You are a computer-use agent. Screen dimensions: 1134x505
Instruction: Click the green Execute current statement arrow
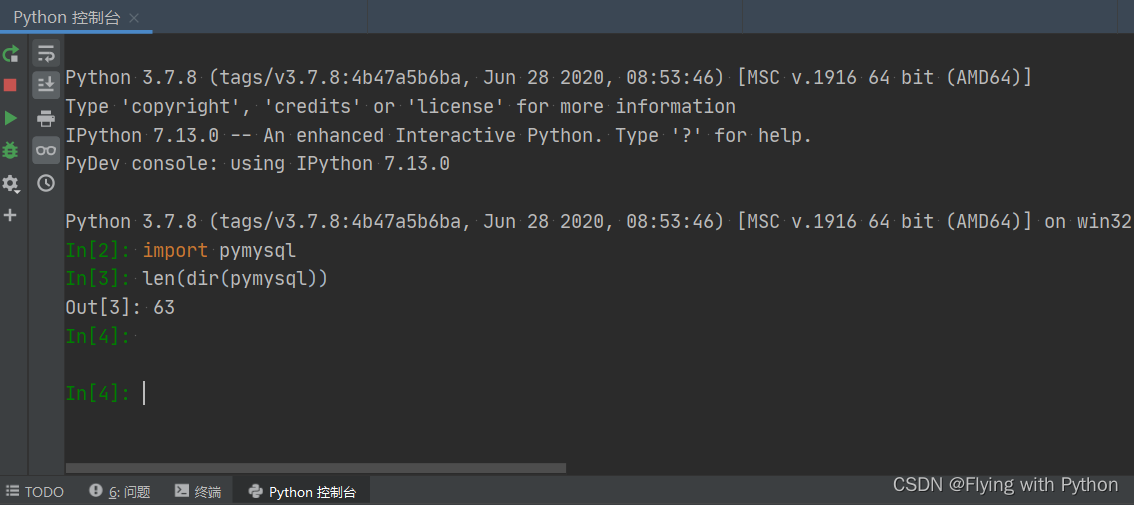tap(11, 118)
